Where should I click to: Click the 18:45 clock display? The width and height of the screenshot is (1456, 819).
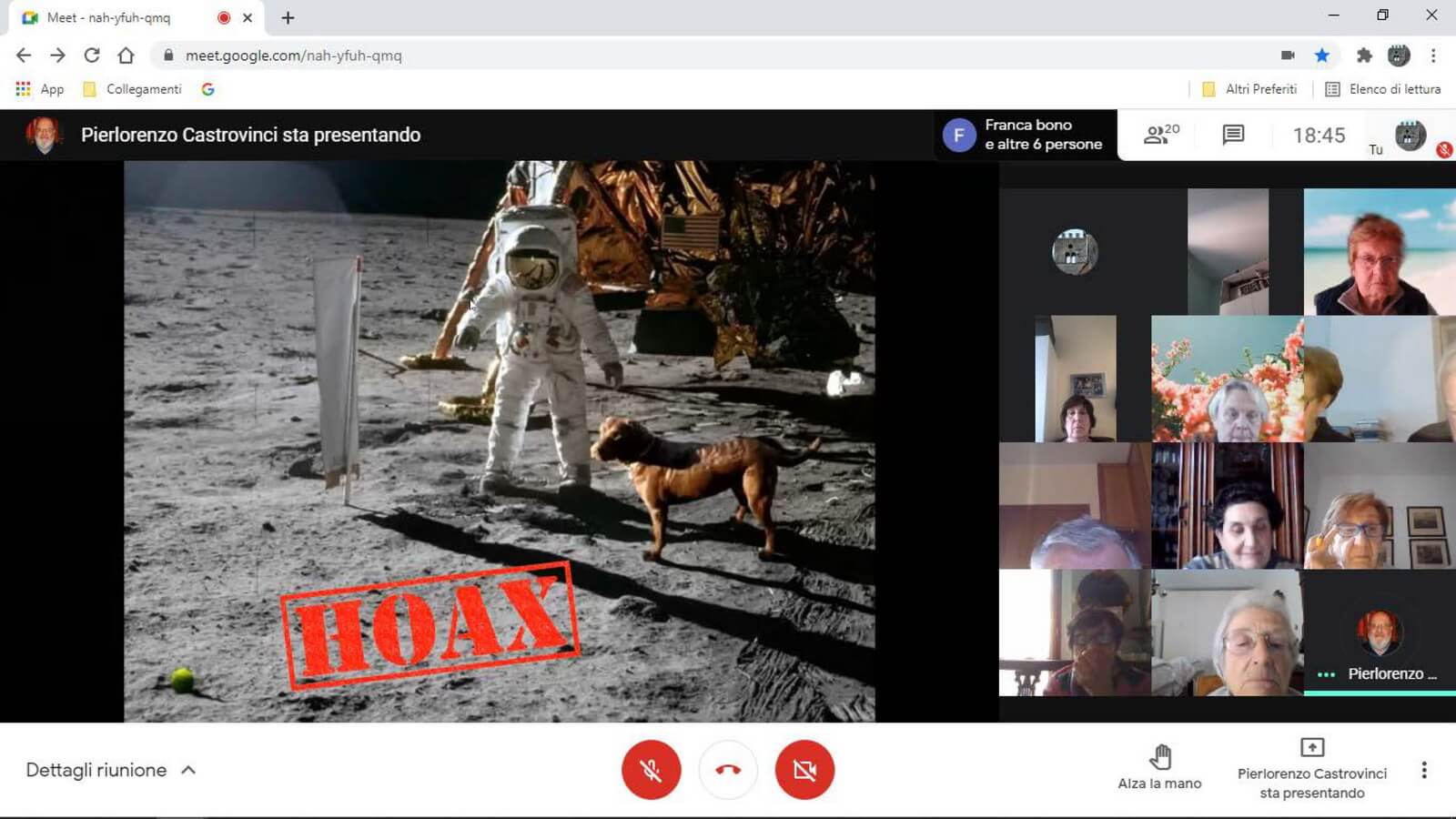click(1319, 136)
